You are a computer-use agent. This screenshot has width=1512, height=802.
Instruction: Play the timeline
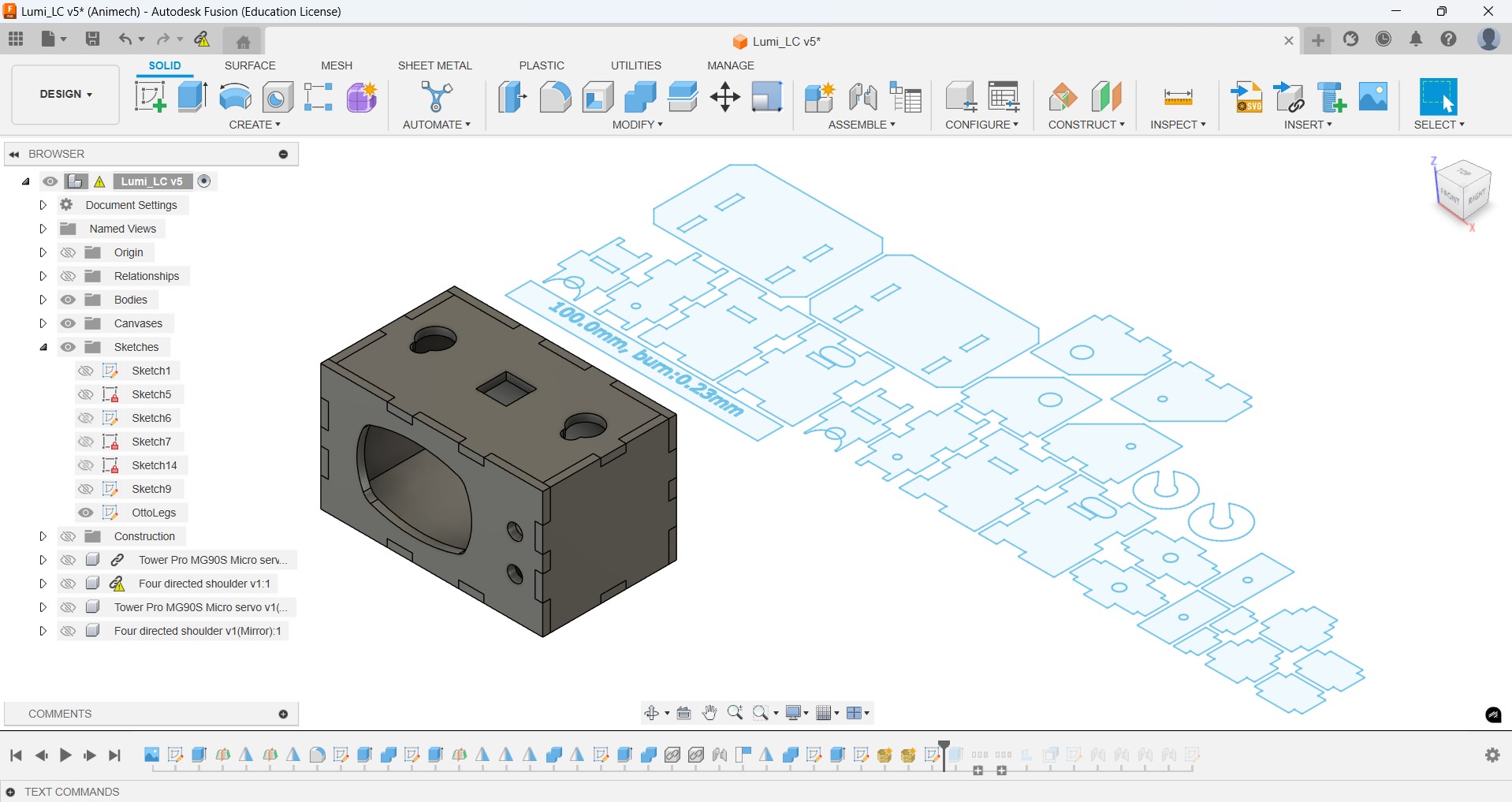65,755
